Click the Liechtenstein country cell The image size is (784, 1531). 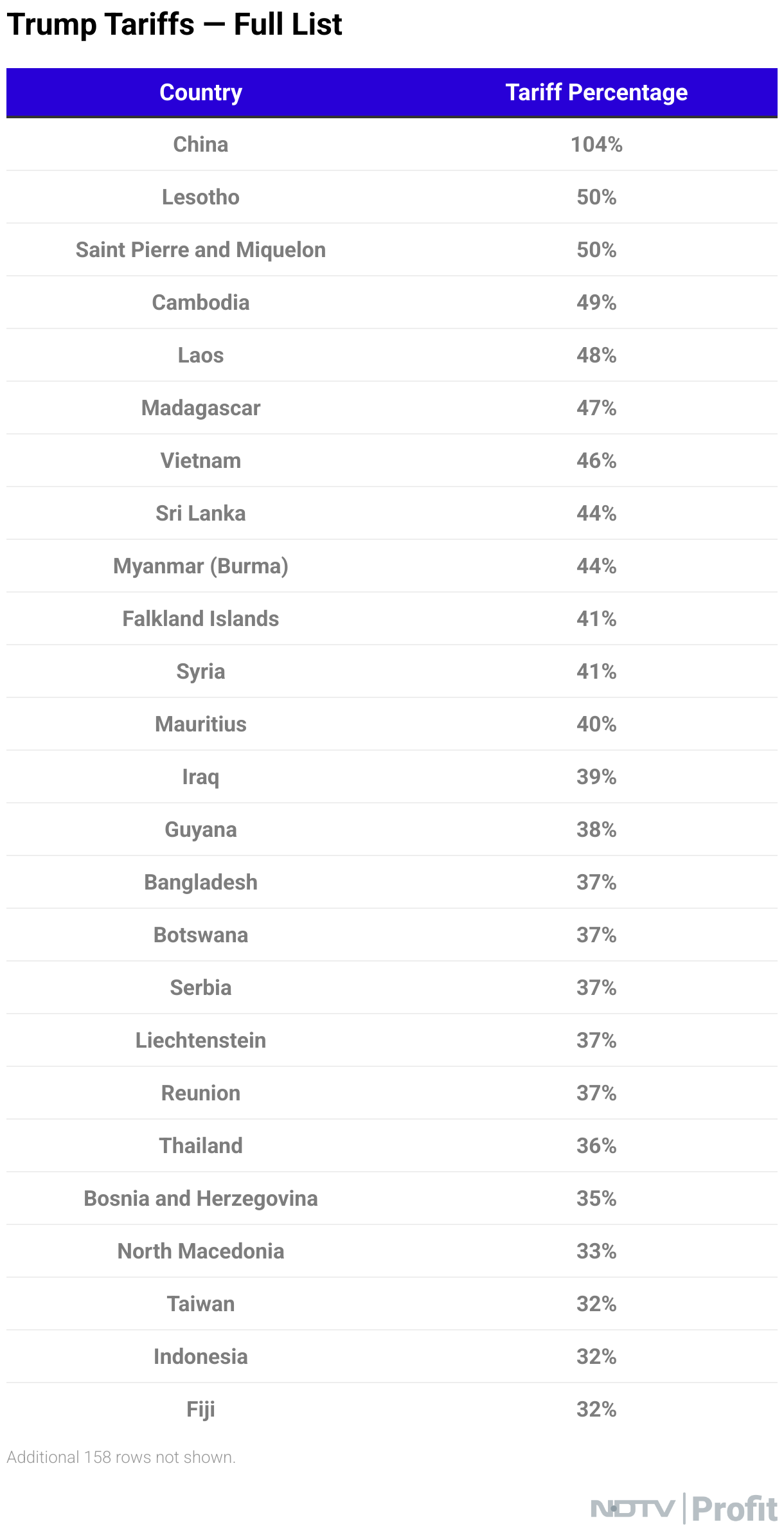[200, 1041]
